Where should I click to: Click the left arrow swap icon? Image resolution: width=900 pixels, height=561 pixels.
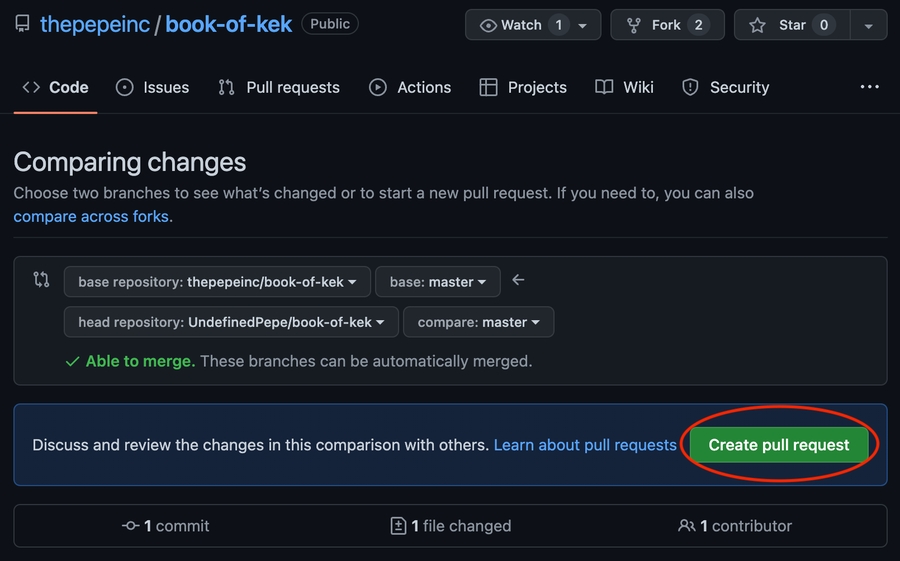pyautogui.click(x=518, y=281)
